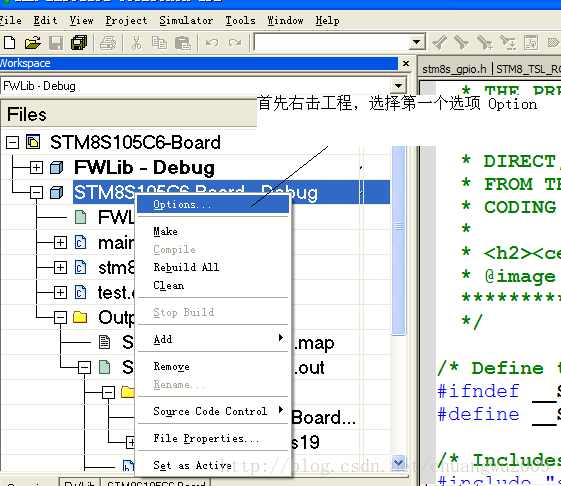561x486 pixels.
Task: Click the scroll down arrow of the file tree
Action: click(x=398, y=462)
